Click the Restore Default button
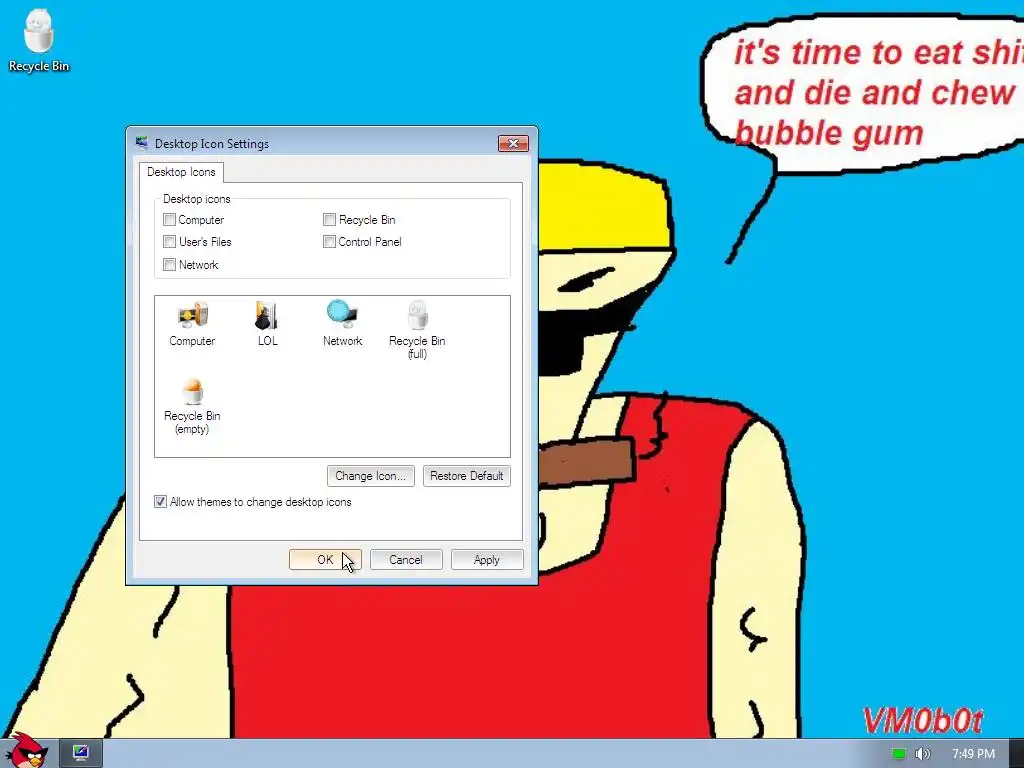This screenshot has width=1024, height=768. (x=466, y=476)
